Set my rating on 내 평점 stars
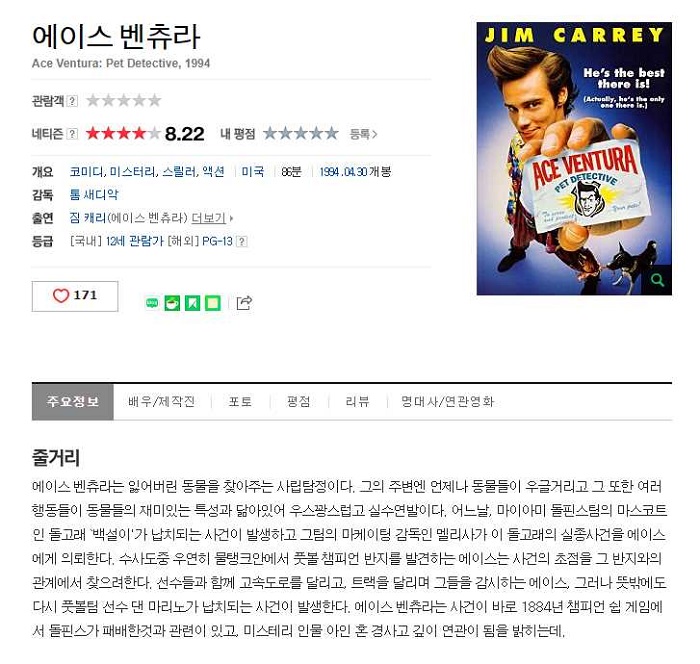700x664 pixels. point(300,134)
